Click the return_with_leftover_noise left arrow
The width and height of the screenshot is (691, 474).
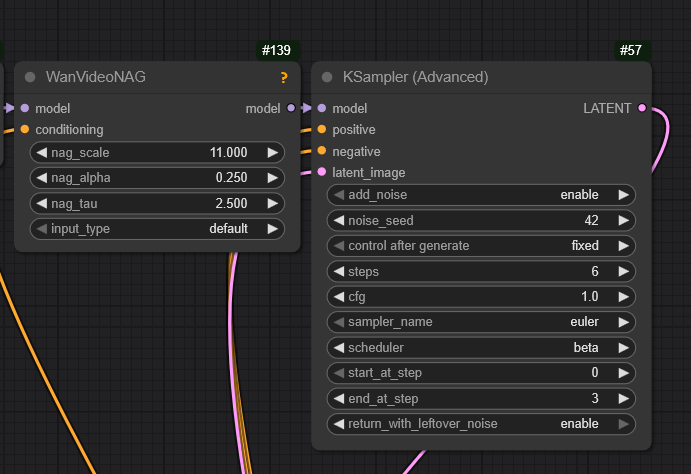pos(339,424)
